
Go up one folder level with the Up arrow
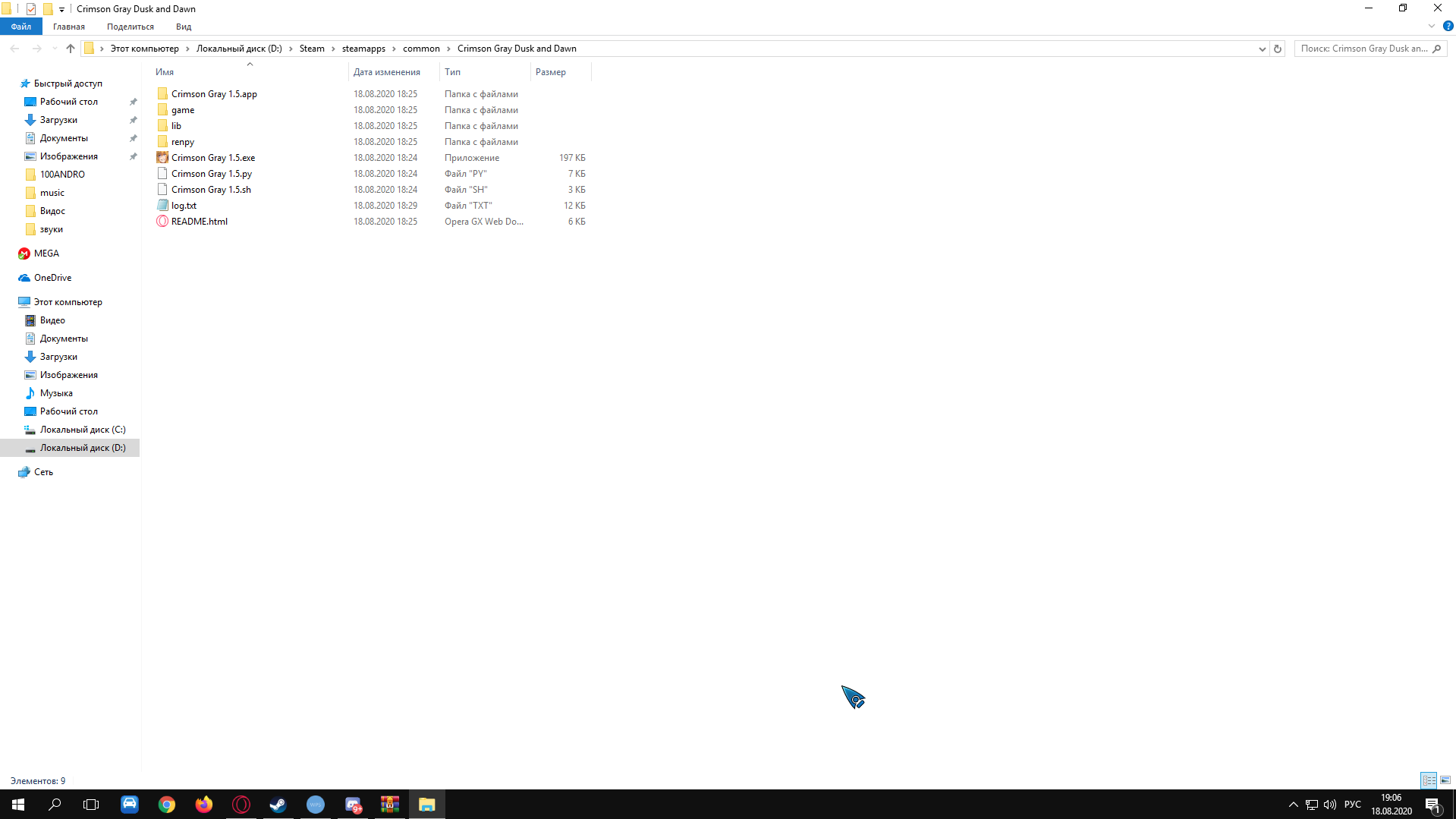[x=71, y=49]
